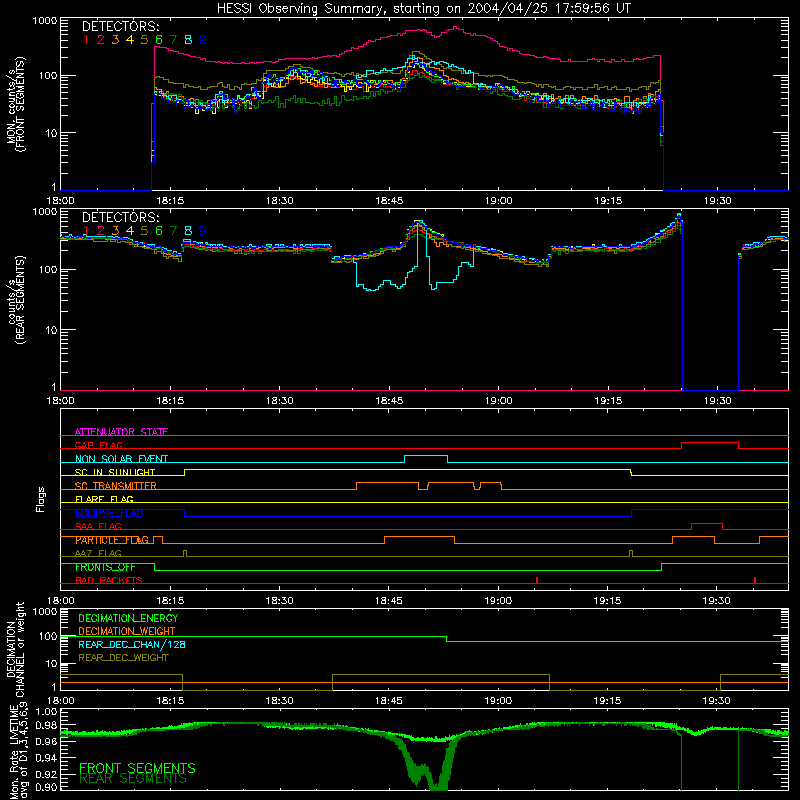Click the 19:00 tick label under the front segments plot

click(498, 201)
